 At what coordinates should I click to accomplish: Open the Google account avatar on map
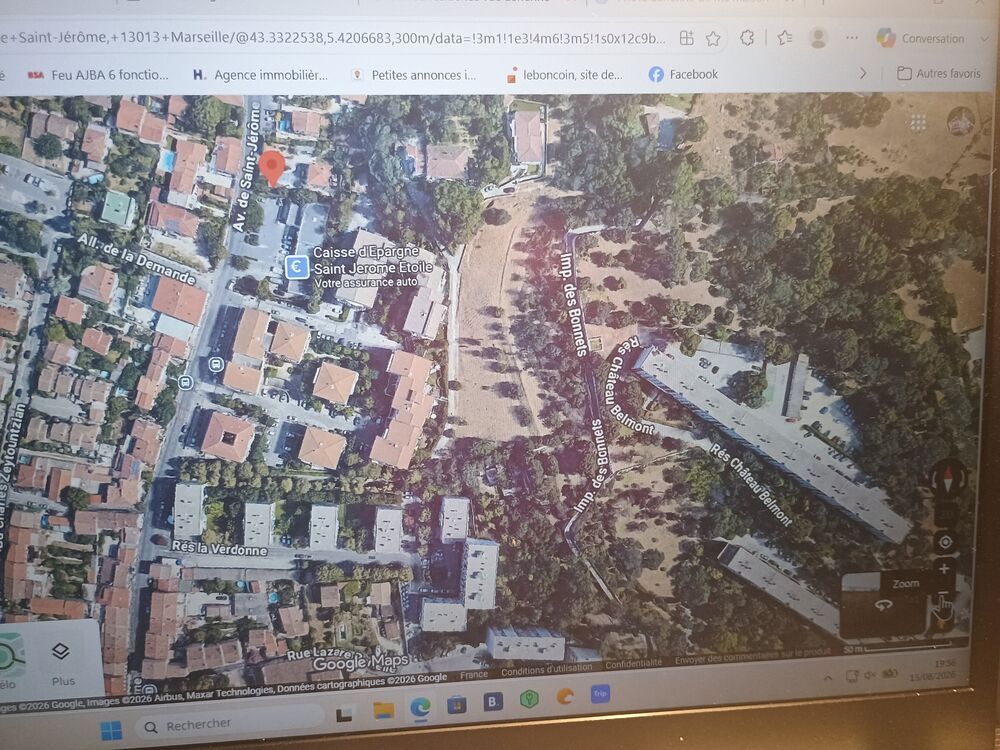coord(960,122)
